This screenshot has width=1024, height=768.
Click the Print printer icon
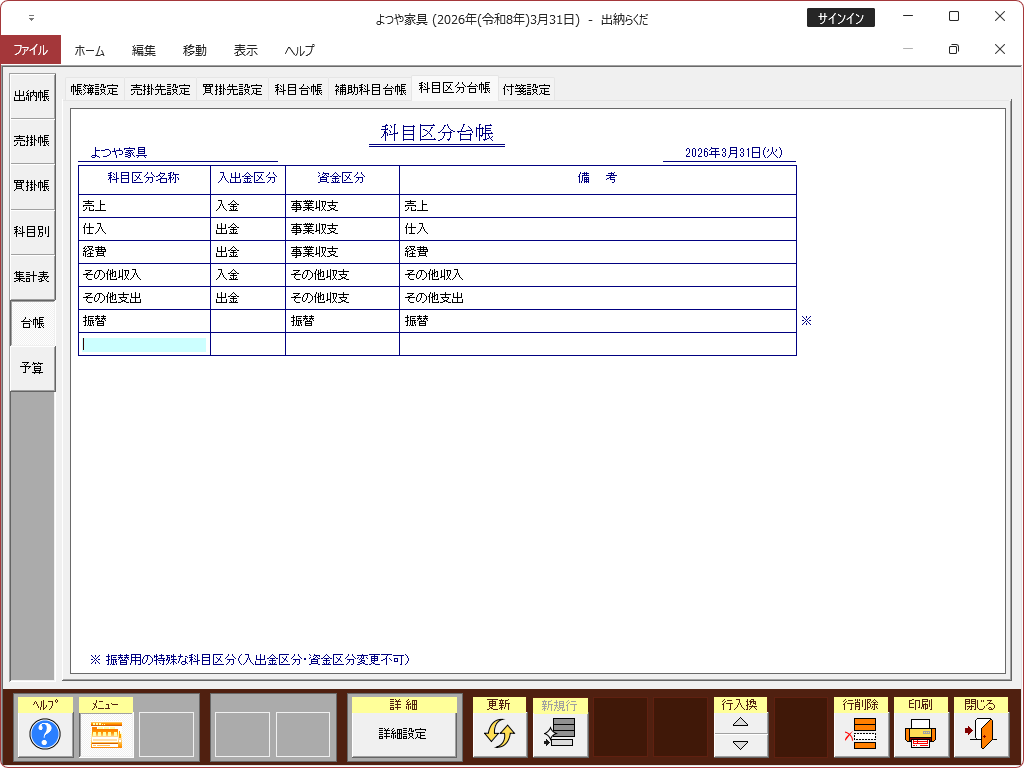coord(920,735)
